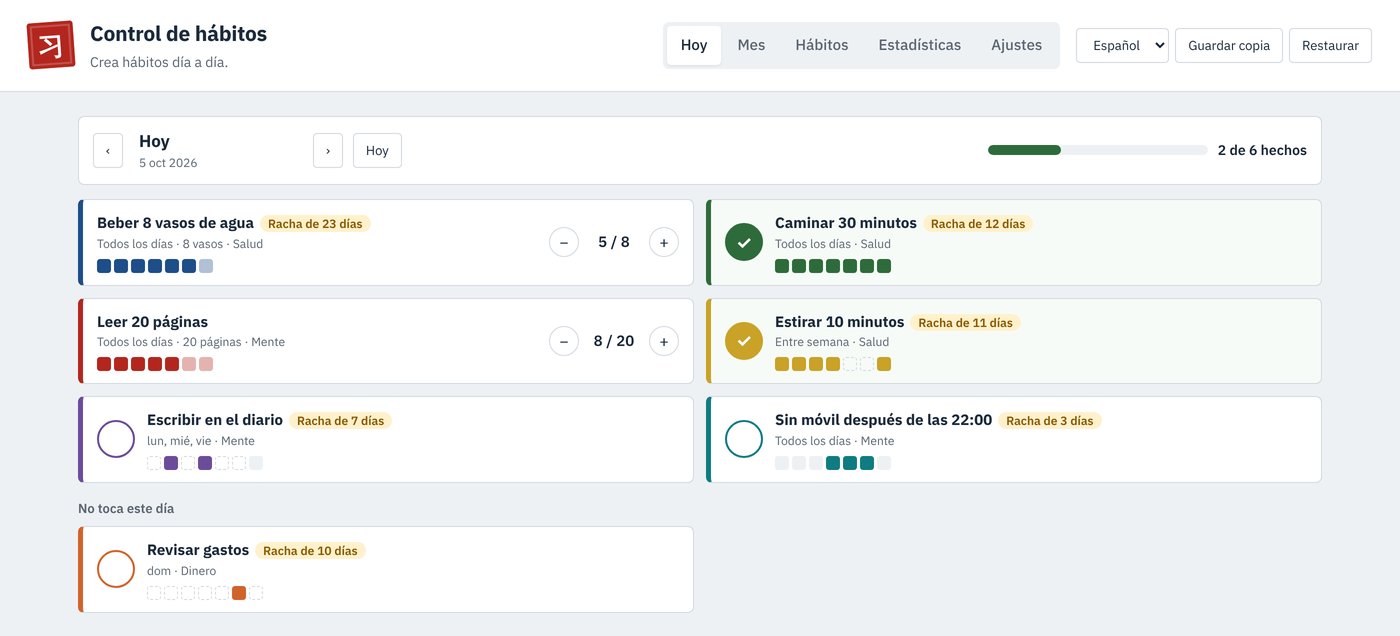This screenshot has width=1400, height=636.
Task: Increase water glasses count with plus
Action: click(x=664, y=242)
